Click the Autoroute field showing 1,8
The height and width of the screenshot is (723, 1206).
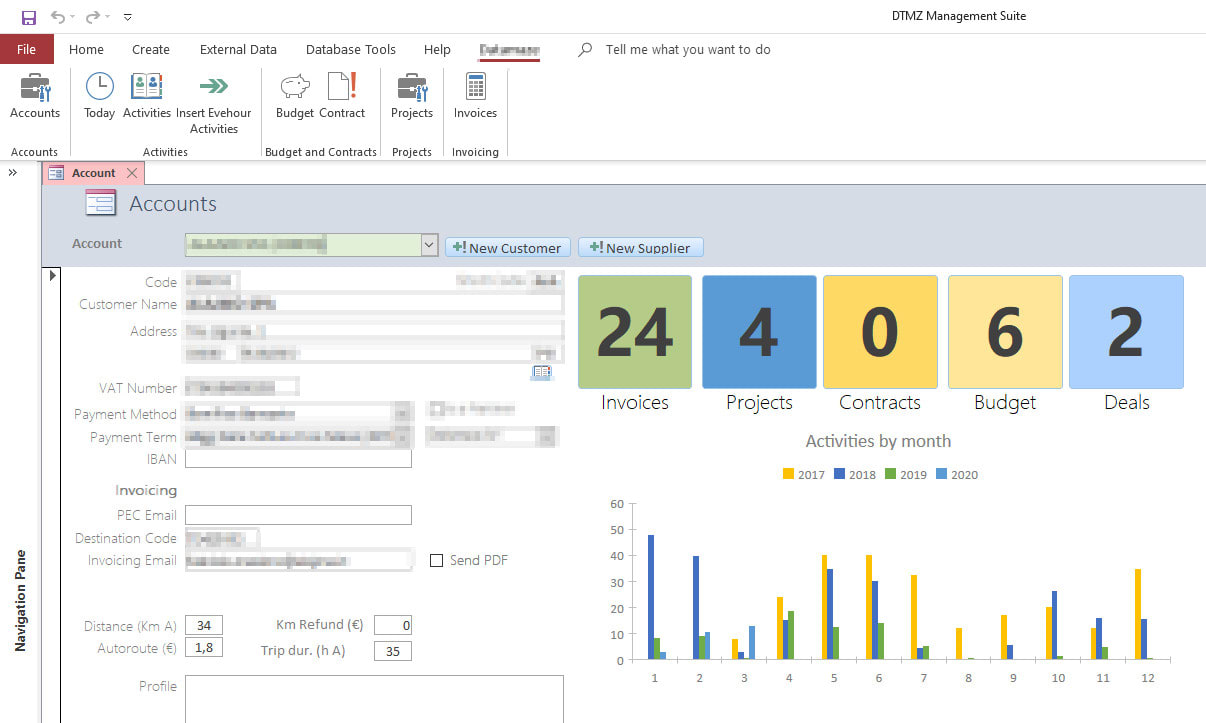tap(204, 648)
